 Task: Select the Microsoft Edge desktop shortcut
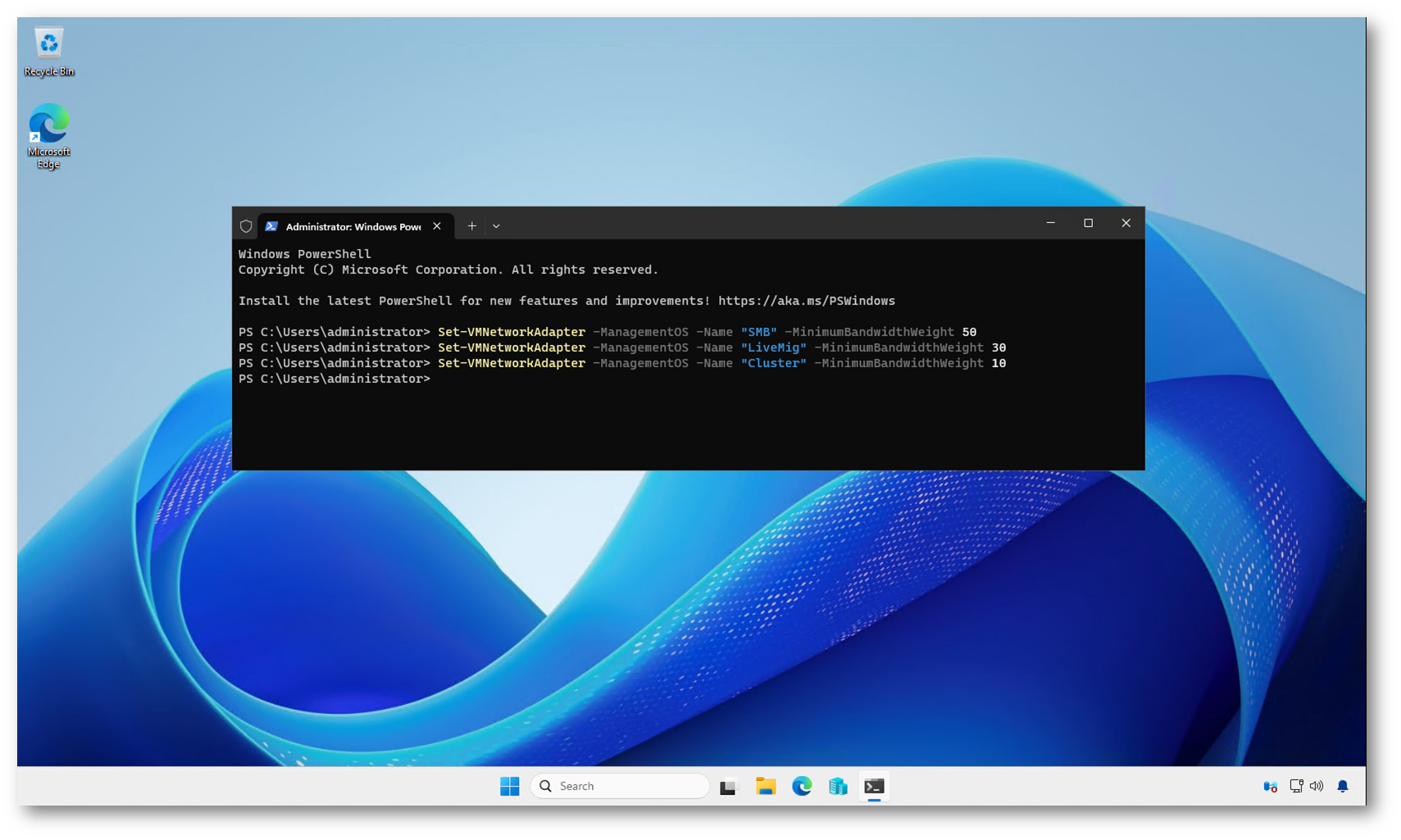pyautogui.click(x=49, y=135)
